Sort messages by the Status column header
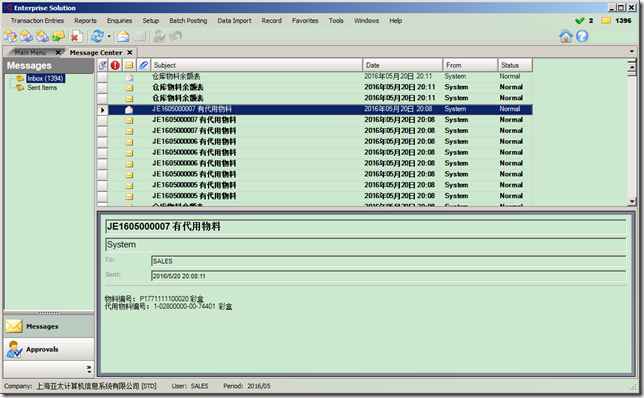Viewport: 644px width, 398px height. point(515,65)
